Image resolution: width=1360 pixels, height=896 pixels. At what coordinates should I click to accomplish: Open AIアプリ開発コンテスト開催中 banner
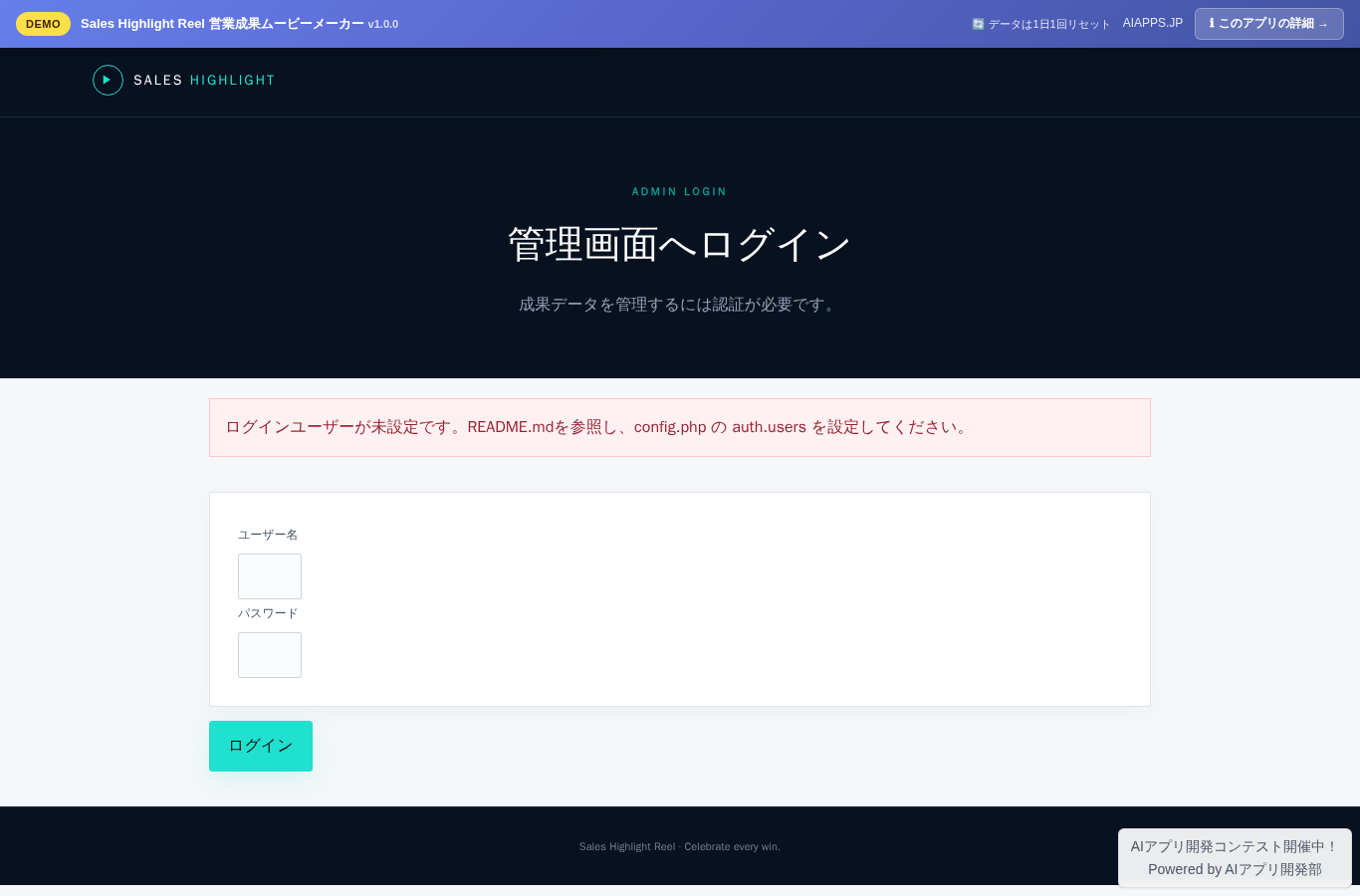pyautogui.click(x=1235, y=846)
